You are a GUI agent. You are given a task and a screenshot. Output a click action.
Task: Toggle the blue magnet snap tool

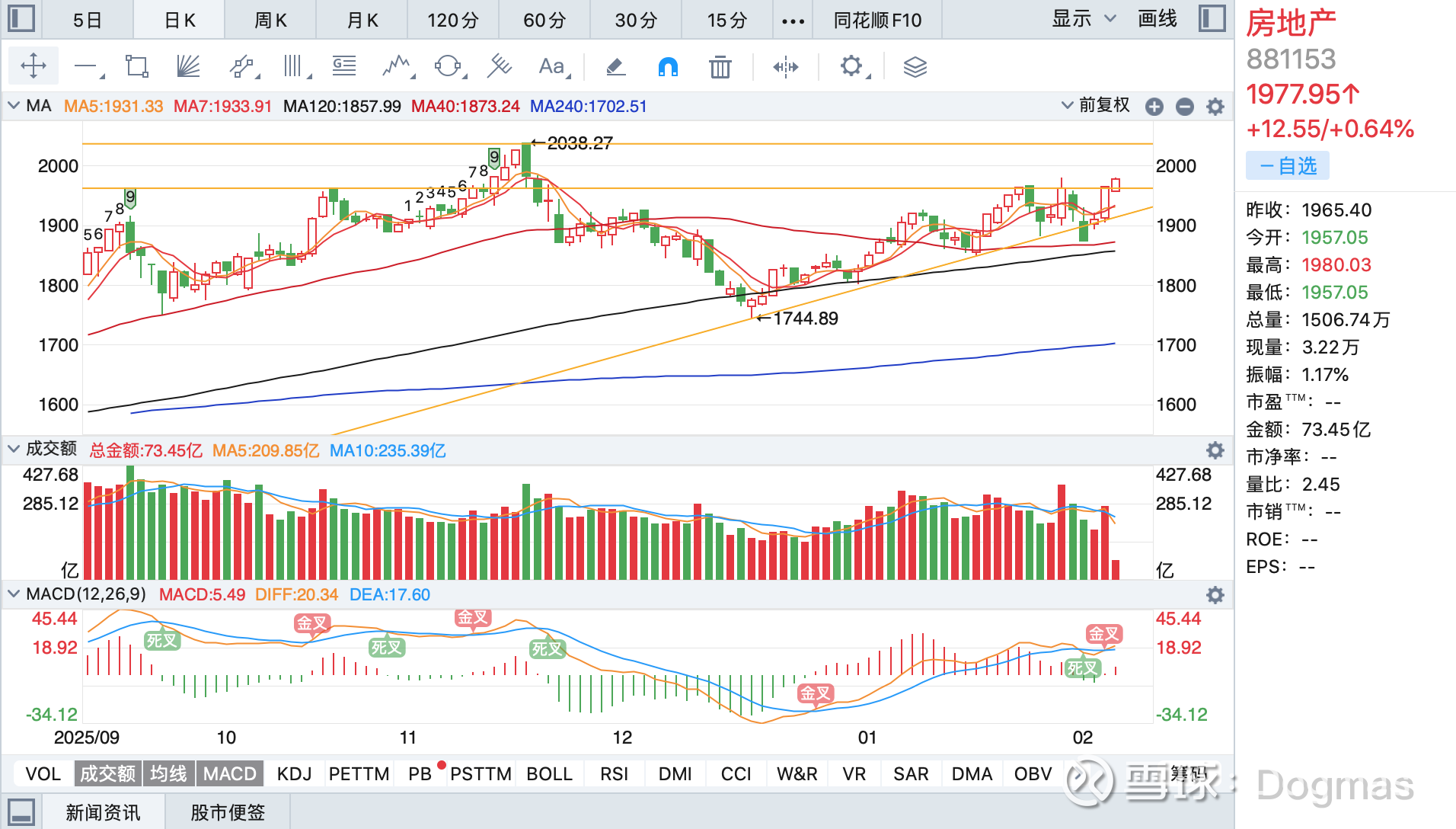tap(668, 67)
